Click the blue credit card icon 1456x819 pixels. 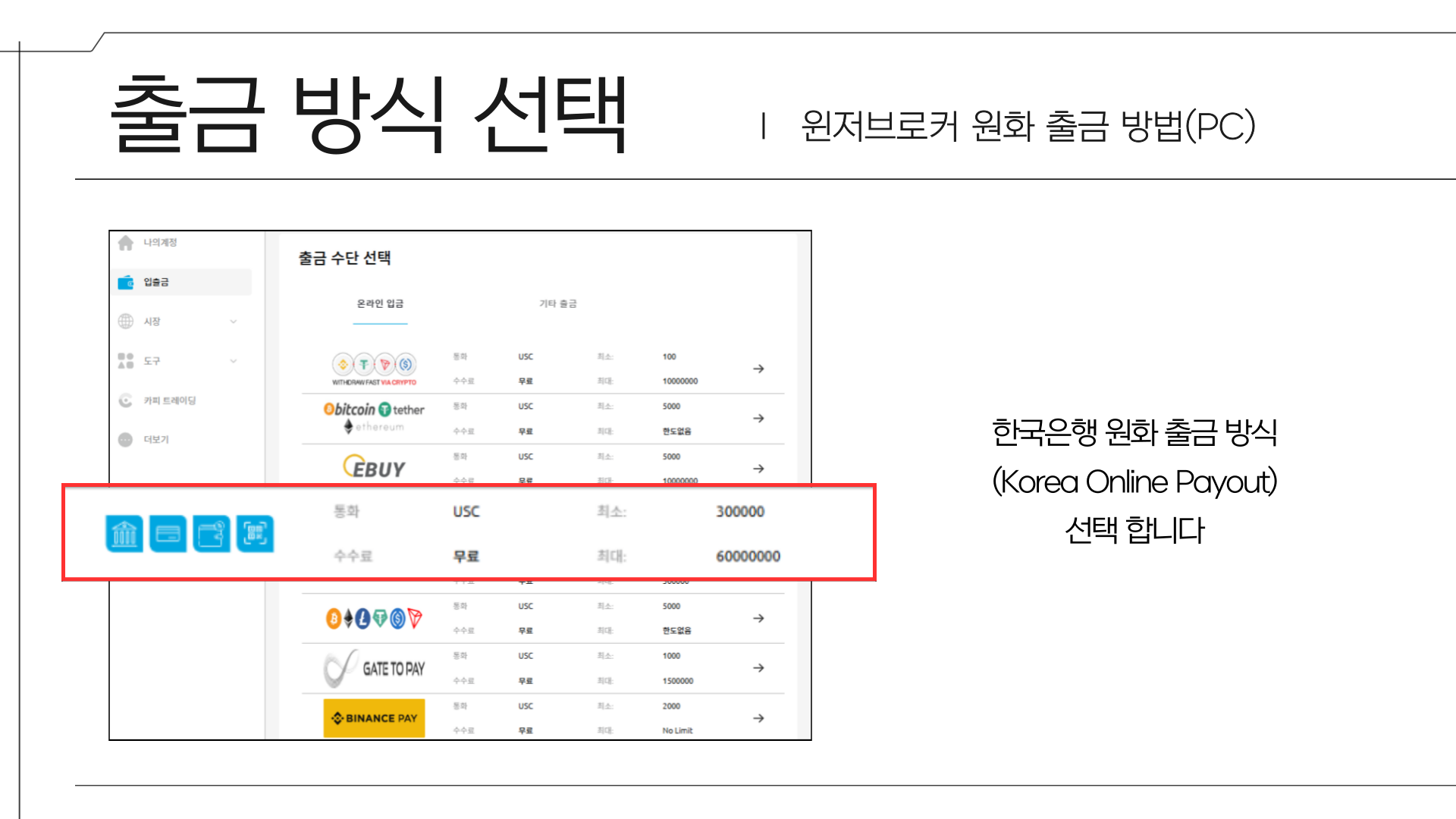pos(168,534)
